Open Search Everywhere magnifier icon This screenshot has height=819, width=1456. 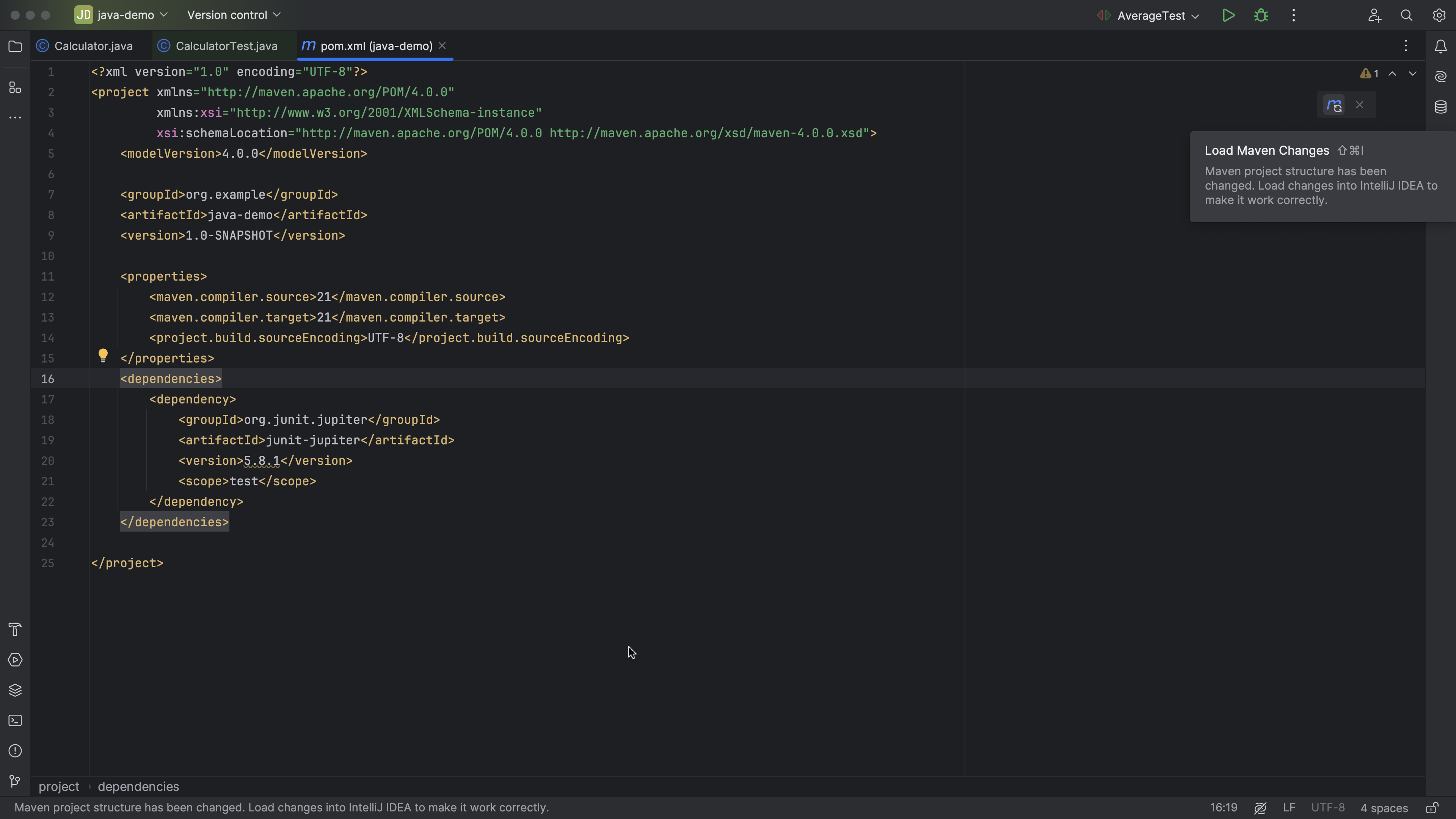(1407, 15)
